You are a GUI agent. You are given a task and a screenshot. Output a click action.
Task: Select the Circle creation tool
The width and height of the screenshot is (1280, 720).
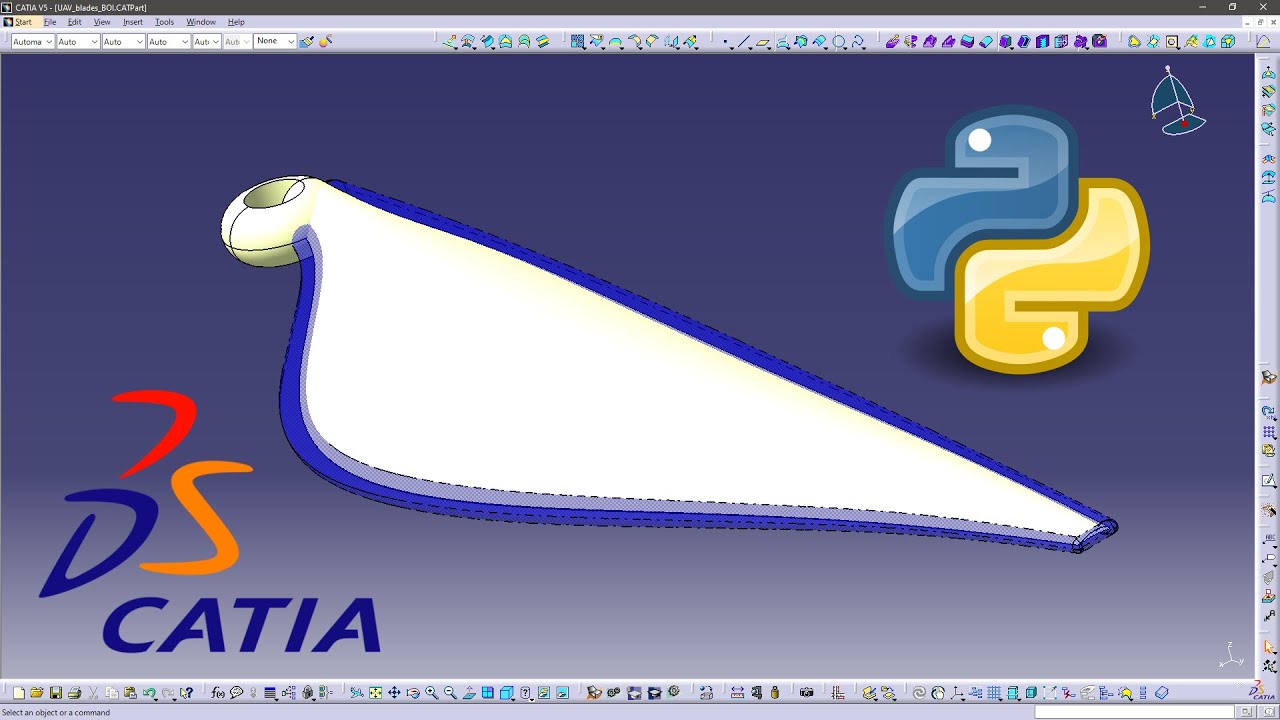pos(840,42)
